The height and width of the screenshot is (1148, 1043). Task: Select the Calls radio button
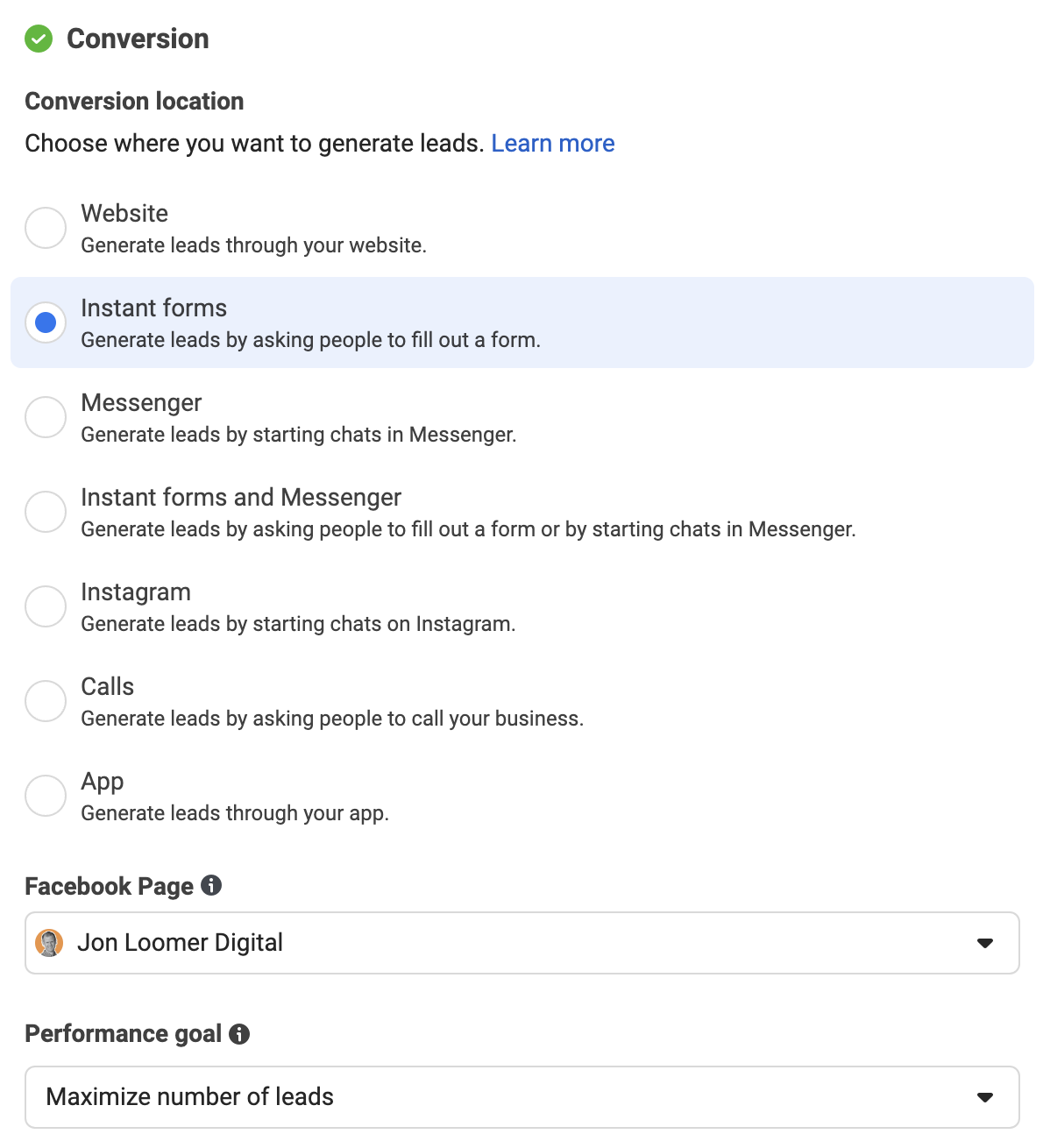pos(46,701)
